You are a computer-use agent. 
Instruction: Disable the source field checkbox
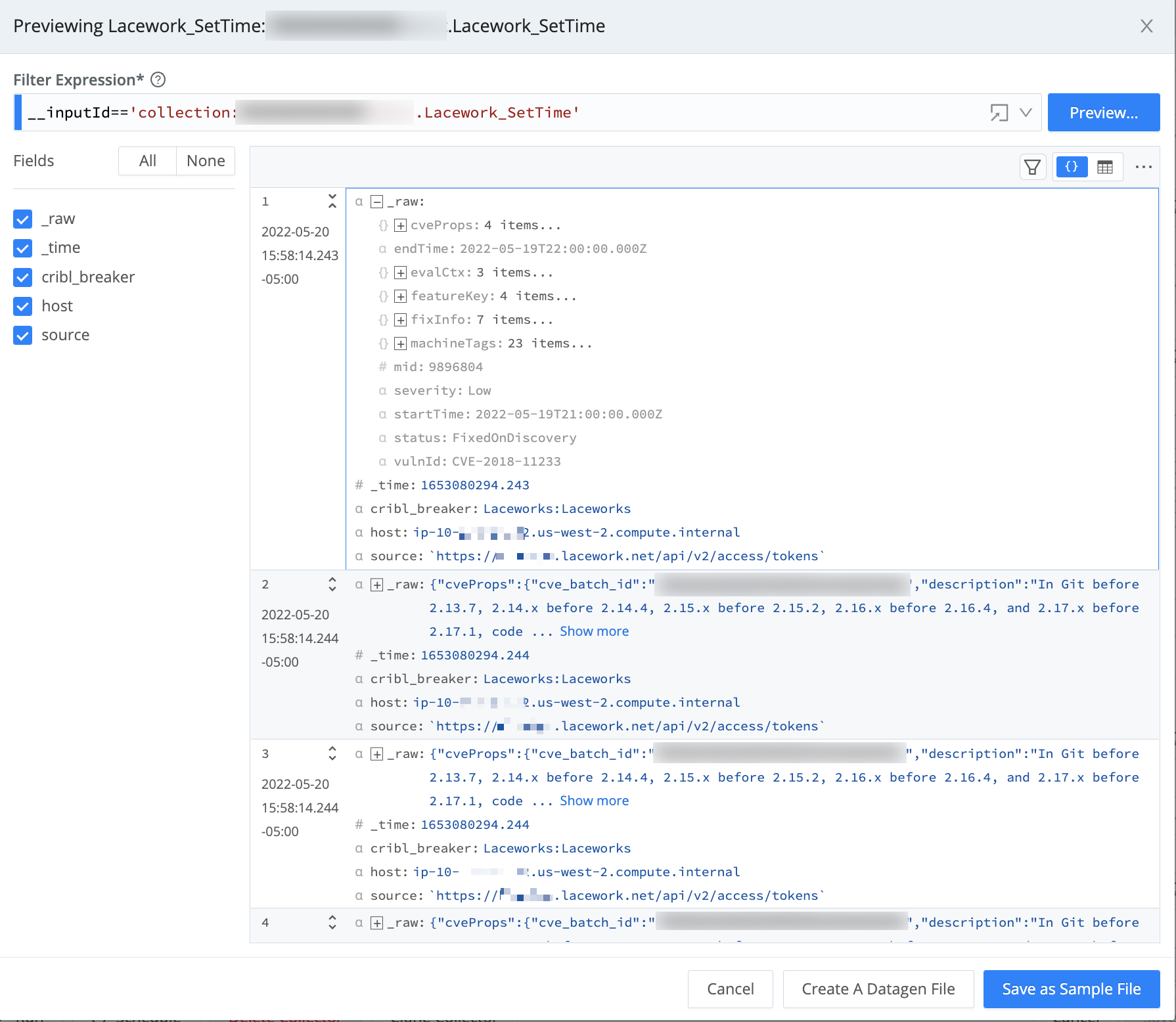(x=22, y=335)
